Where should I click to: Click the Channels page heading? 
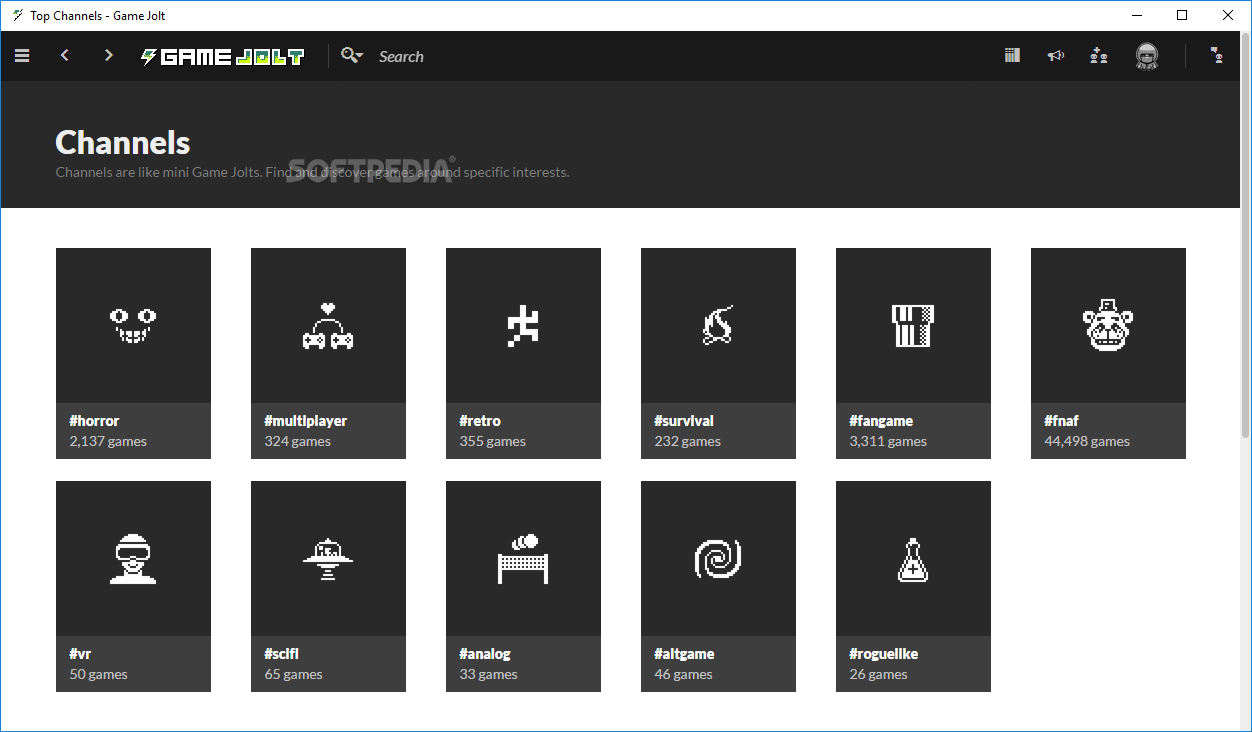tap(123, 143)
